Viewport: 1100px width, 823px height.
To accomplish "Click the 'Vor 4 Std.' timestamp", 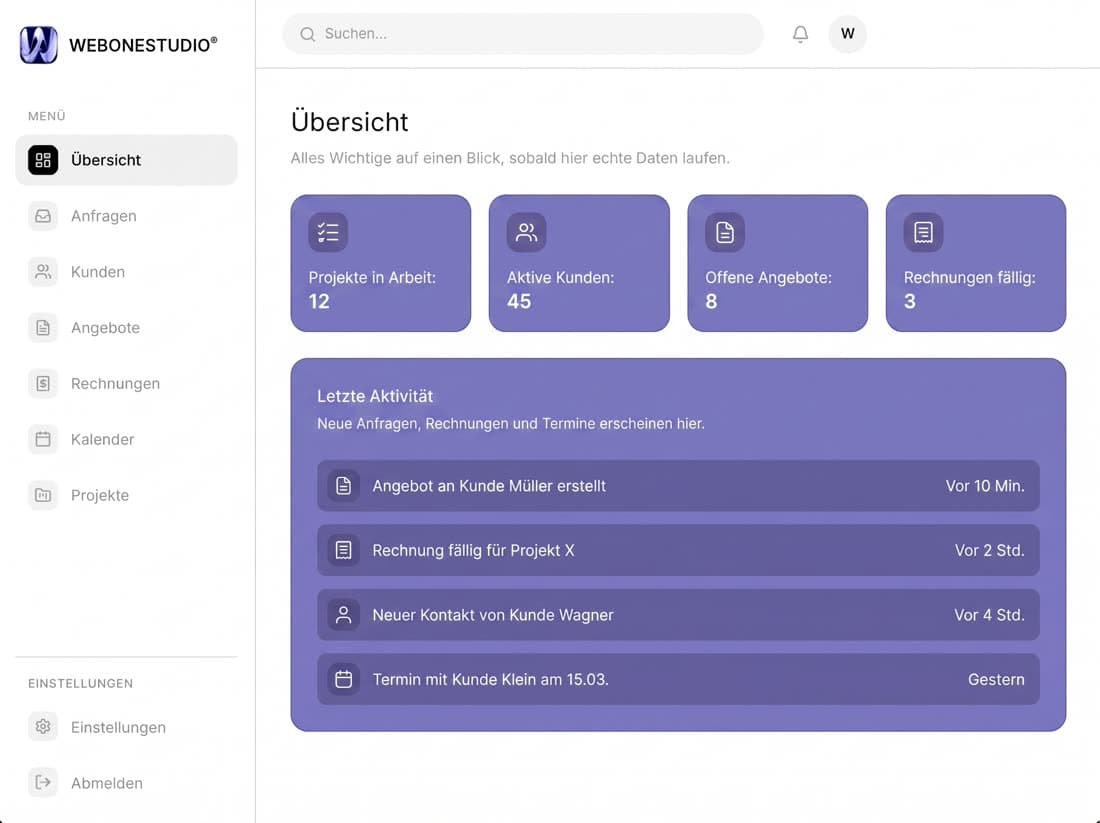I will [x=989, y=615].
